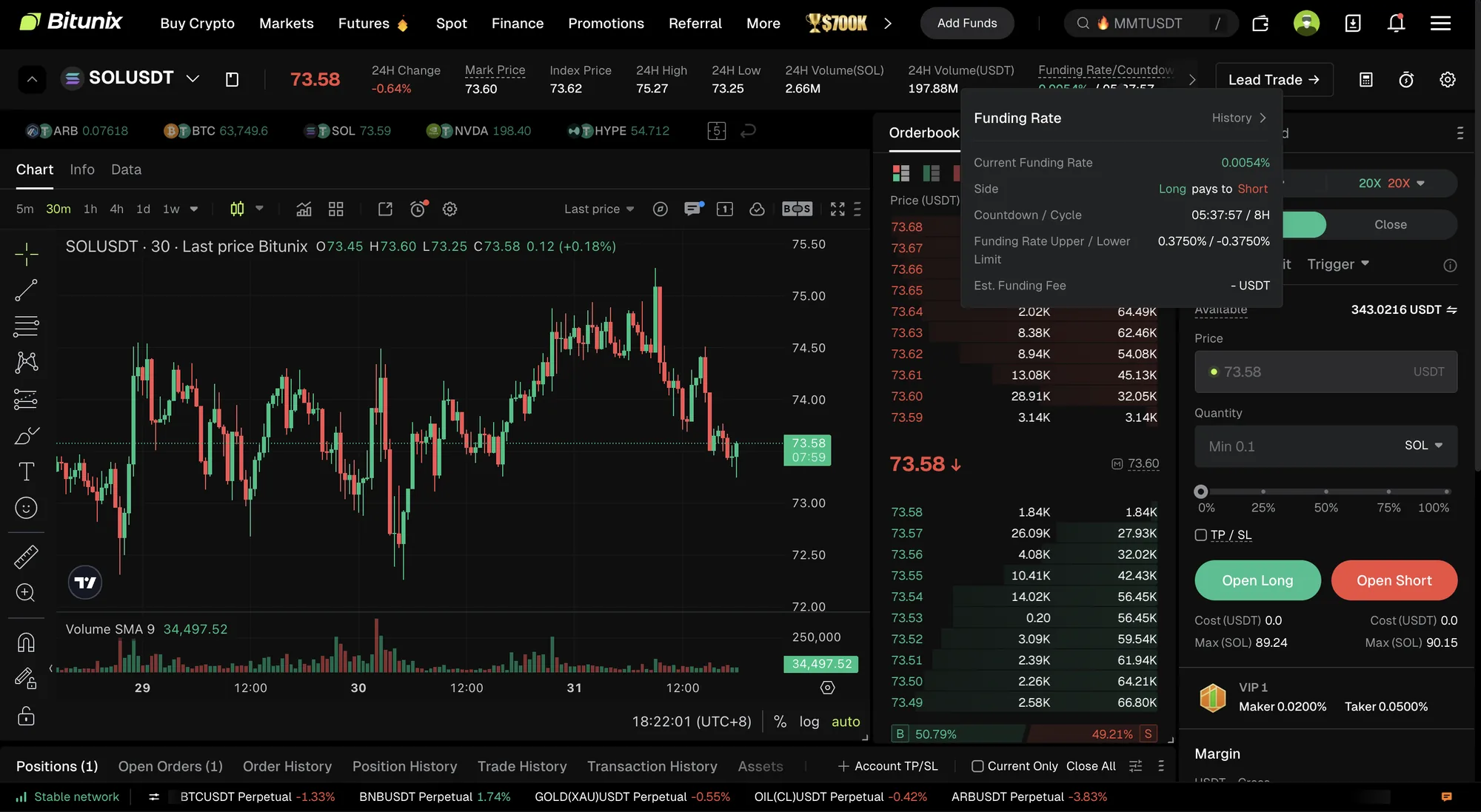Click the Open Short button
This screenshot has width=1481, height=812.
(x=1394, y=580)
